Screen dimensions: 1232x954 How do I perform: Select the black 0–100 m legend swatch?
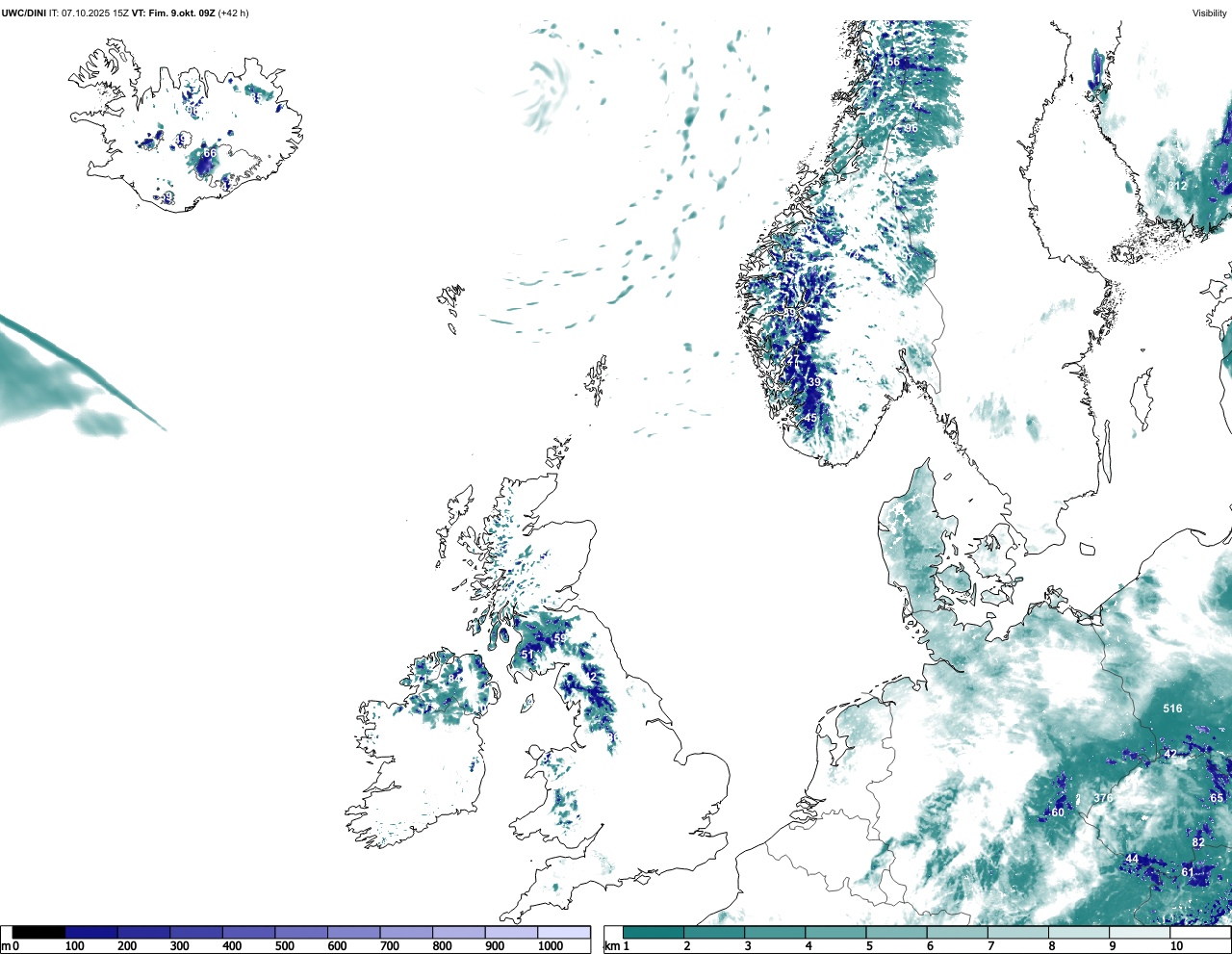pyautogui.click(x=38, y=933)
